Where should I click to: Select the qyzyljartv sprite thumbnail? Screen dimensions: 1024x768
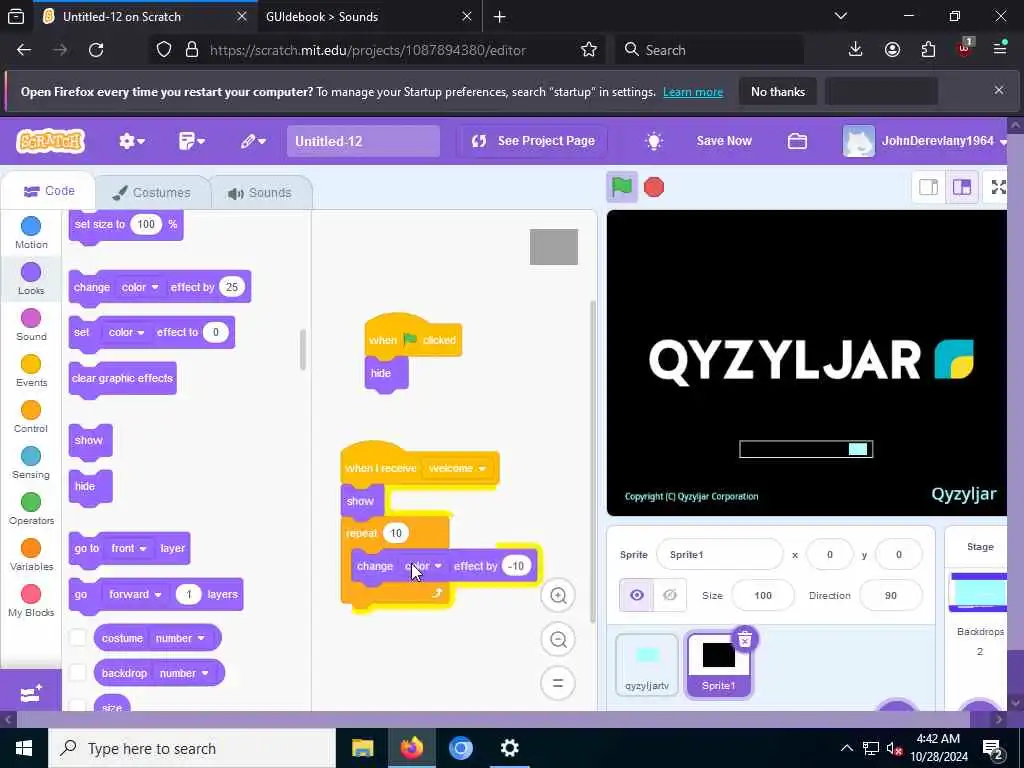point(647,665)
